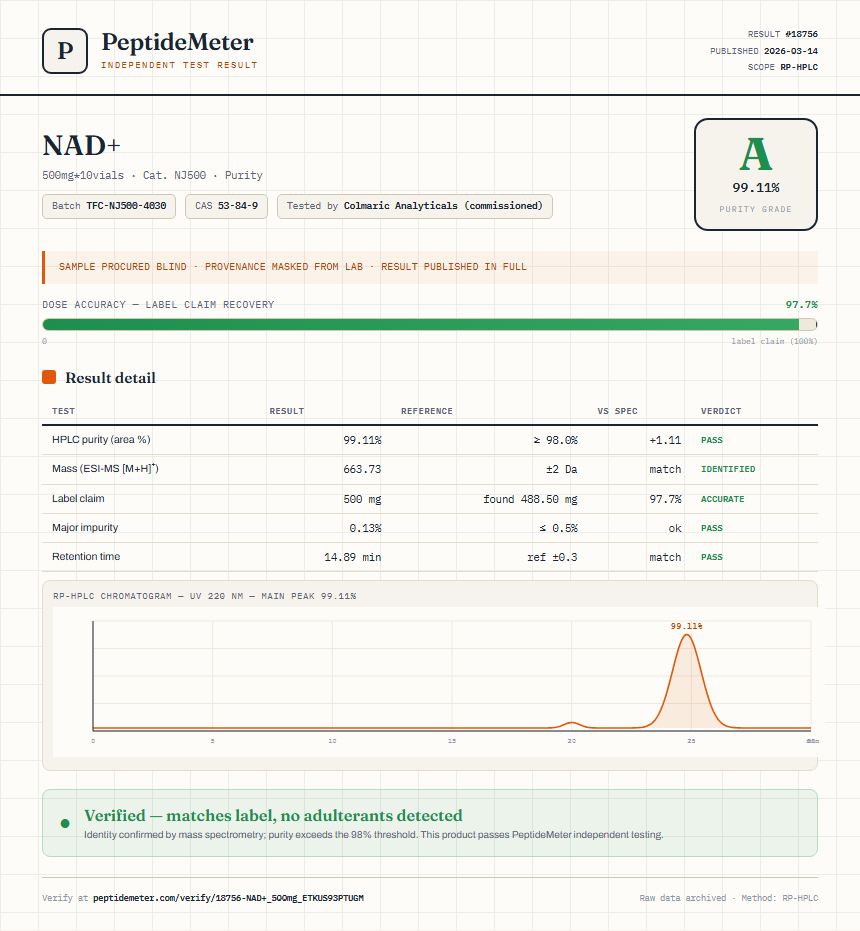Click the INDEPENDENT TEST RESULT tagline
The height and width of the screenshot is (931, 860).
(x=179, y=65)
